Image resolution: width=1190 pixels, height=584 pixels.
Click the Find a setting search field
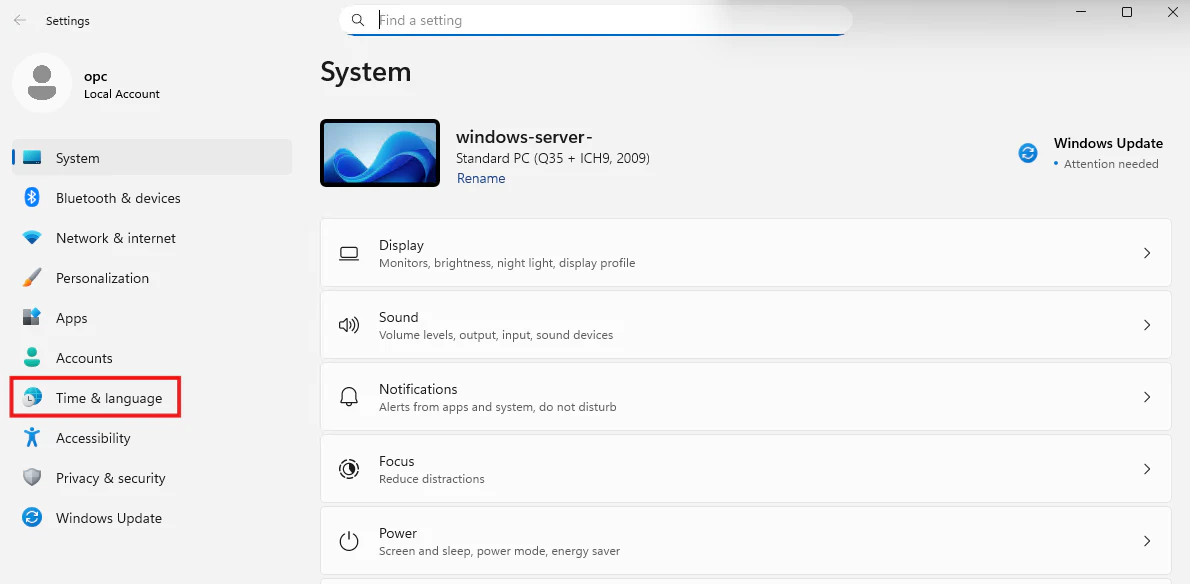tap(596, 20)
